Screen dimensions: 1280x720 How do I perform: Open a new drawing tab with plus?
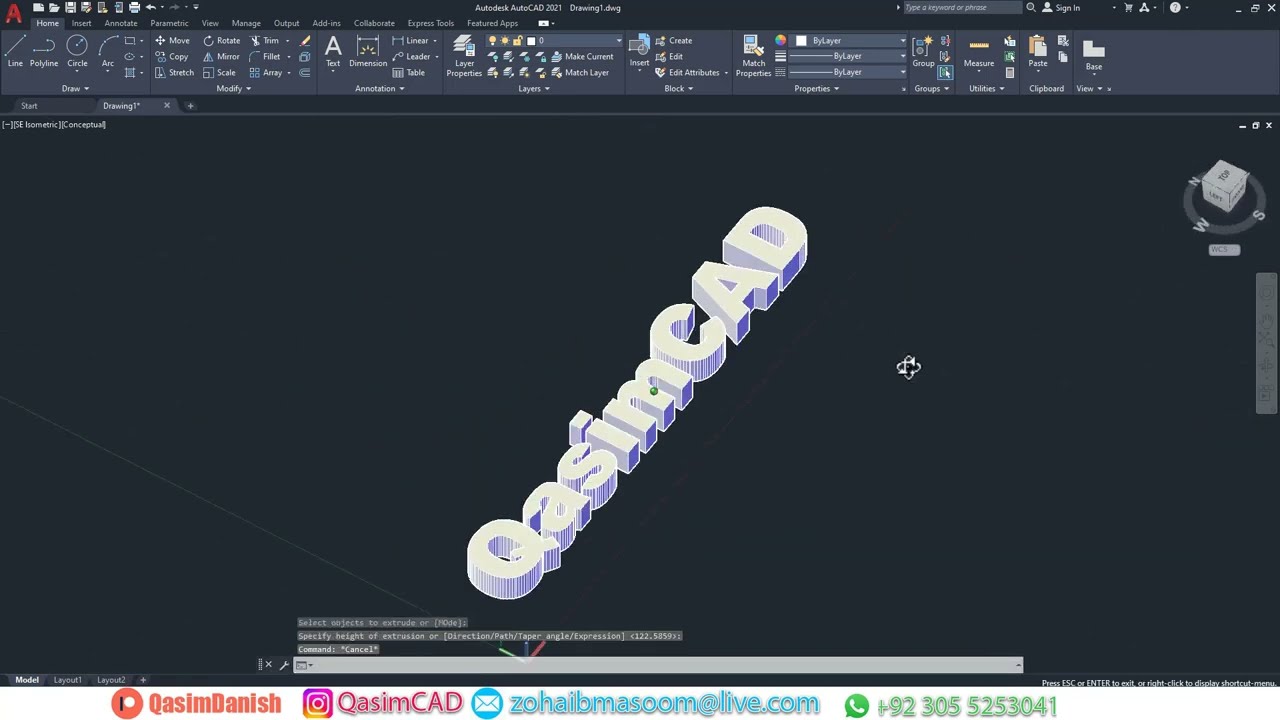190,106
